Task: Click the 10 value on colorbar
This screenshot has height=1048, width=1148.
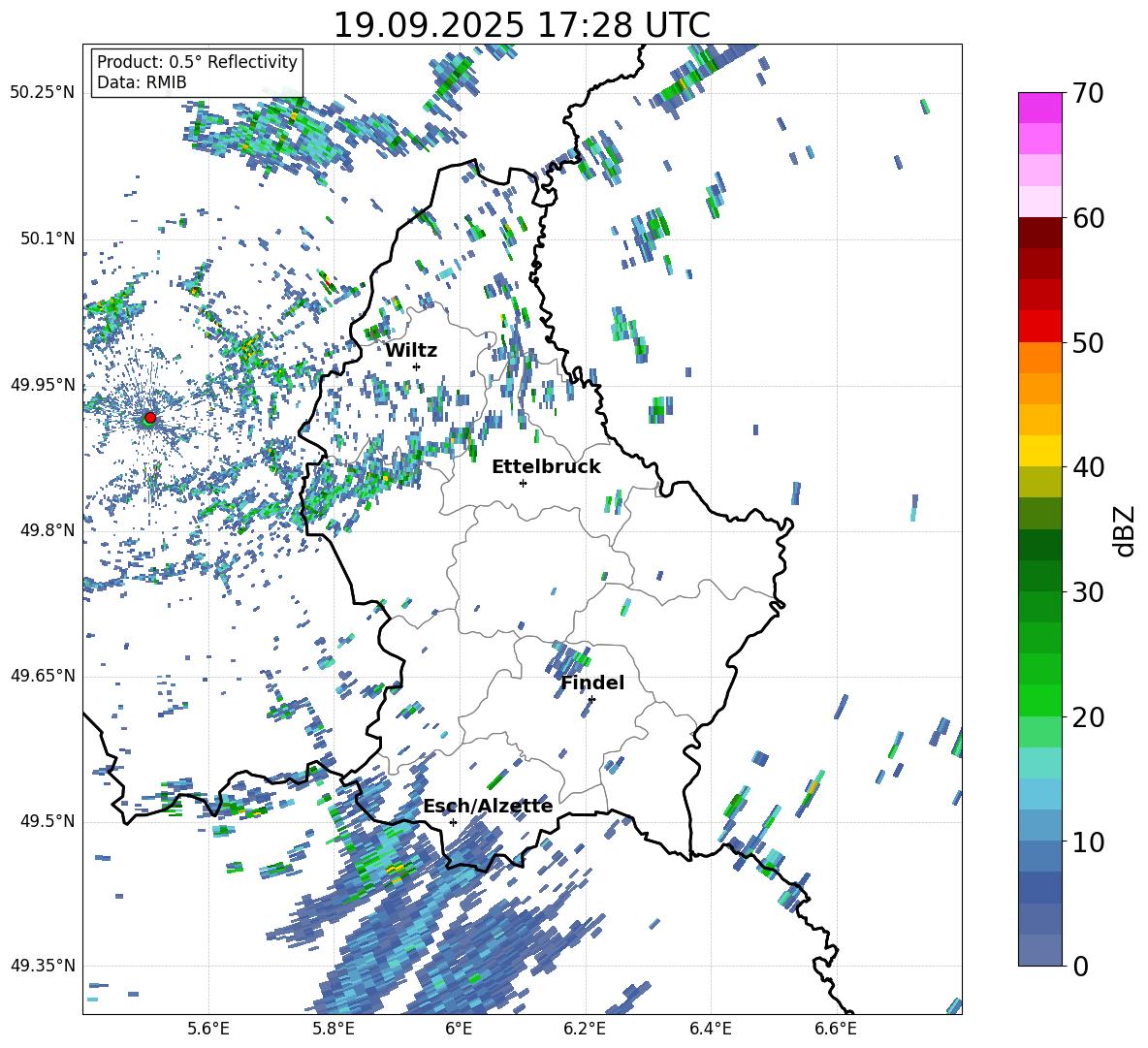Action: [x=1088, y=842]
